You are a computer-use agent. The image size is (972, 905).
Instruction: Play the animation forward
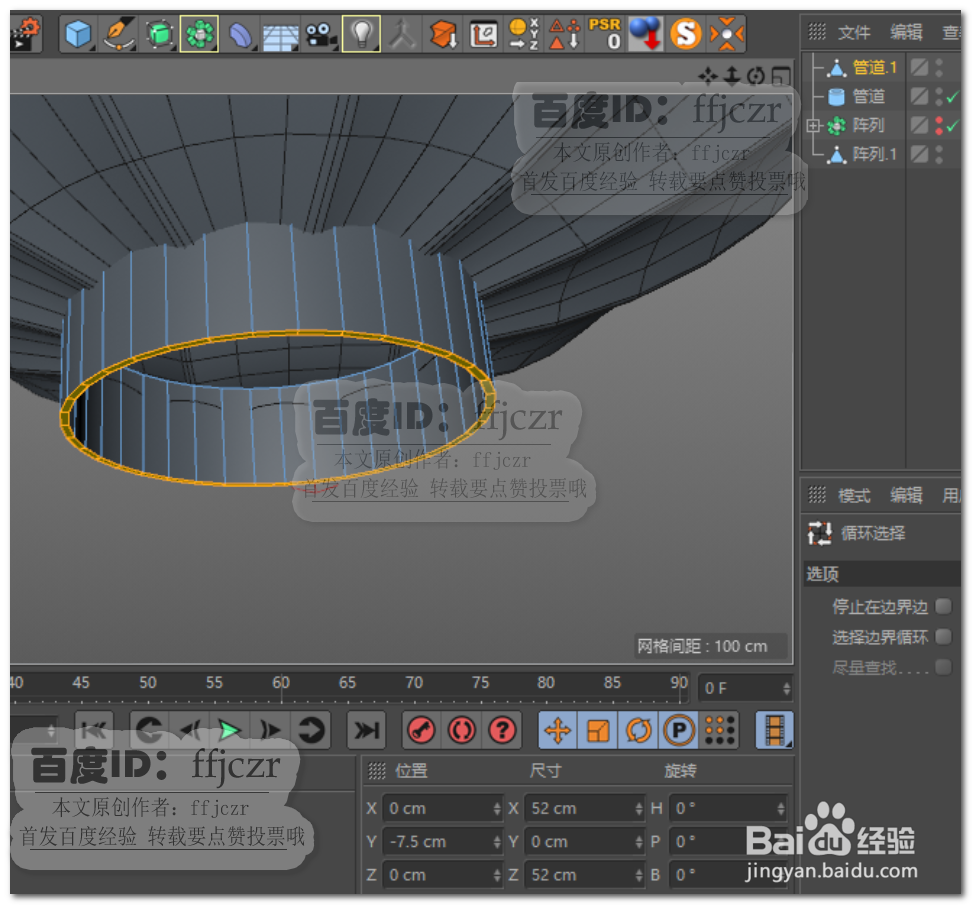coord(230,730)
